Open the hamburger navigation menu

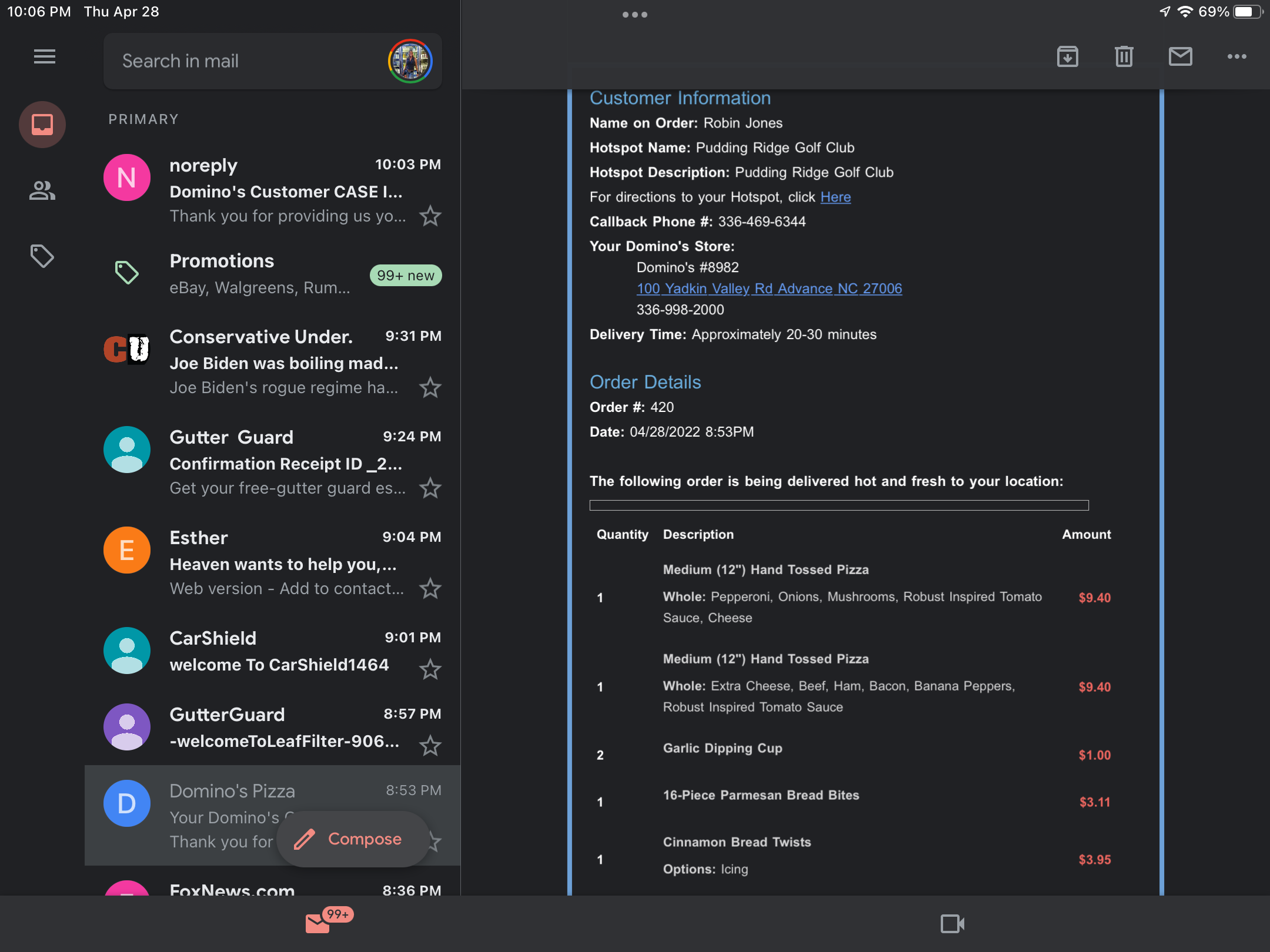[44, 57]
